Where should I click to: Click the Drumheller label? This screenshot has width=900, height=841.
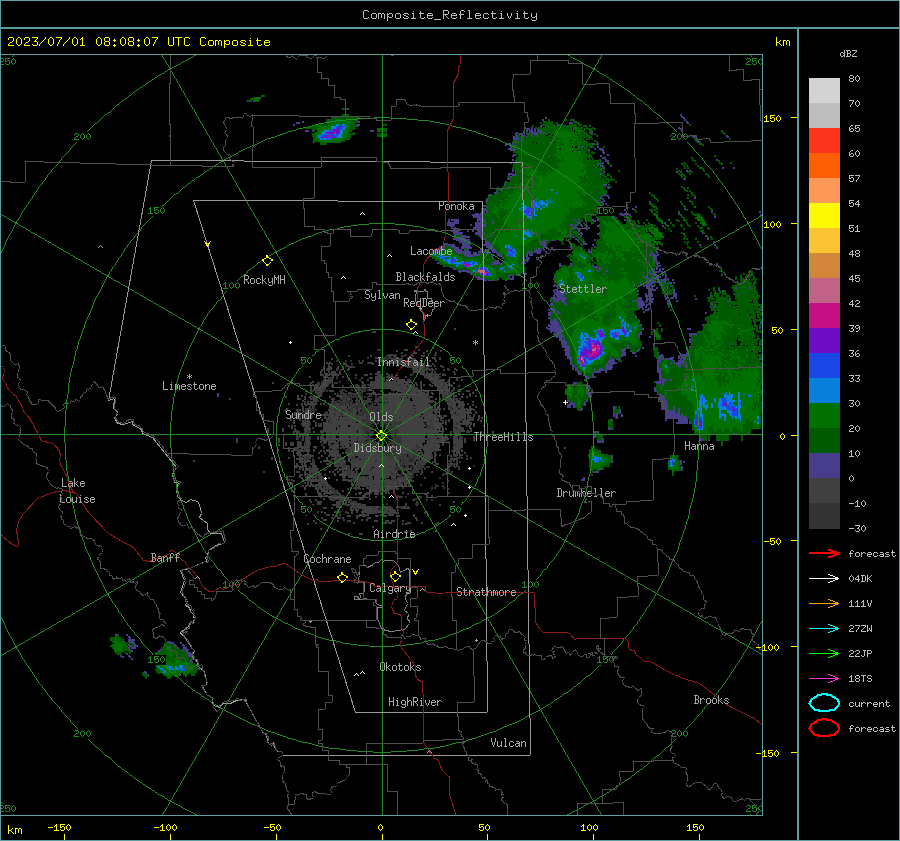click(x=586, y=493)
